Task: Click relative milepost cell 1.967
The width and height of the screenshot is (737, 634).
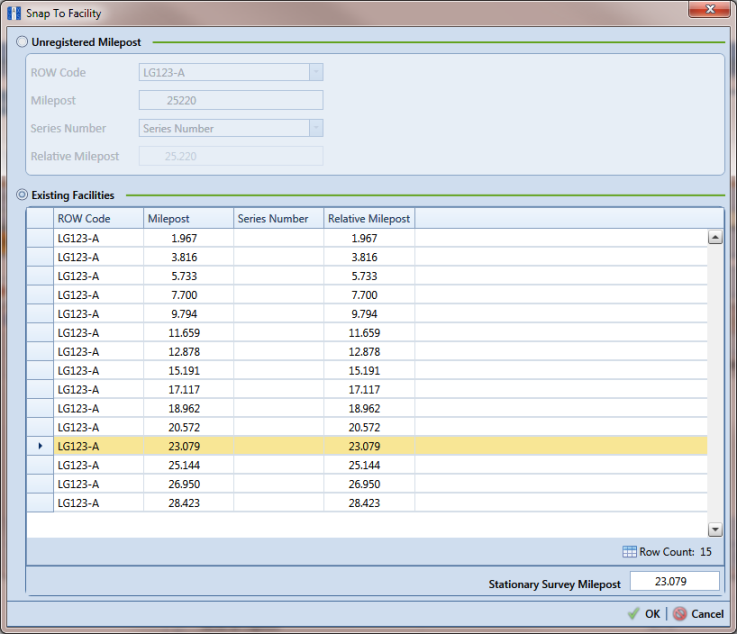Action: pyautogui.click(x=369, y=238)
